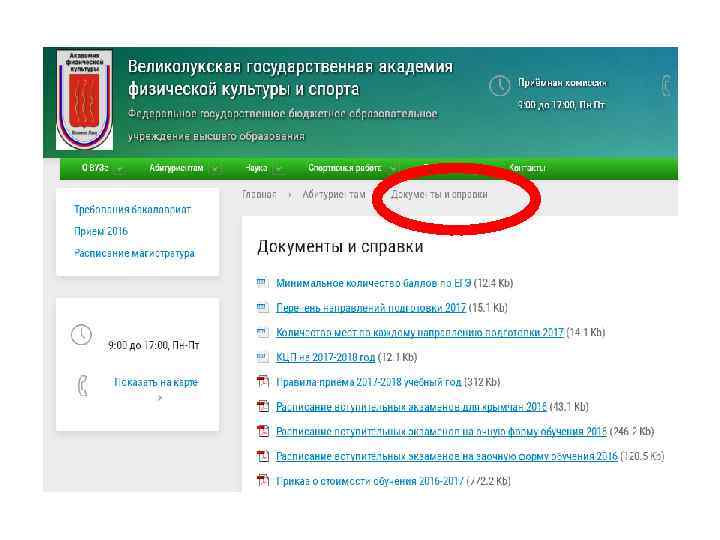This screenshot has height=540, width=720.
Task: Click PDF icon beside расписание на очную форму
Action: pos(263,431)
